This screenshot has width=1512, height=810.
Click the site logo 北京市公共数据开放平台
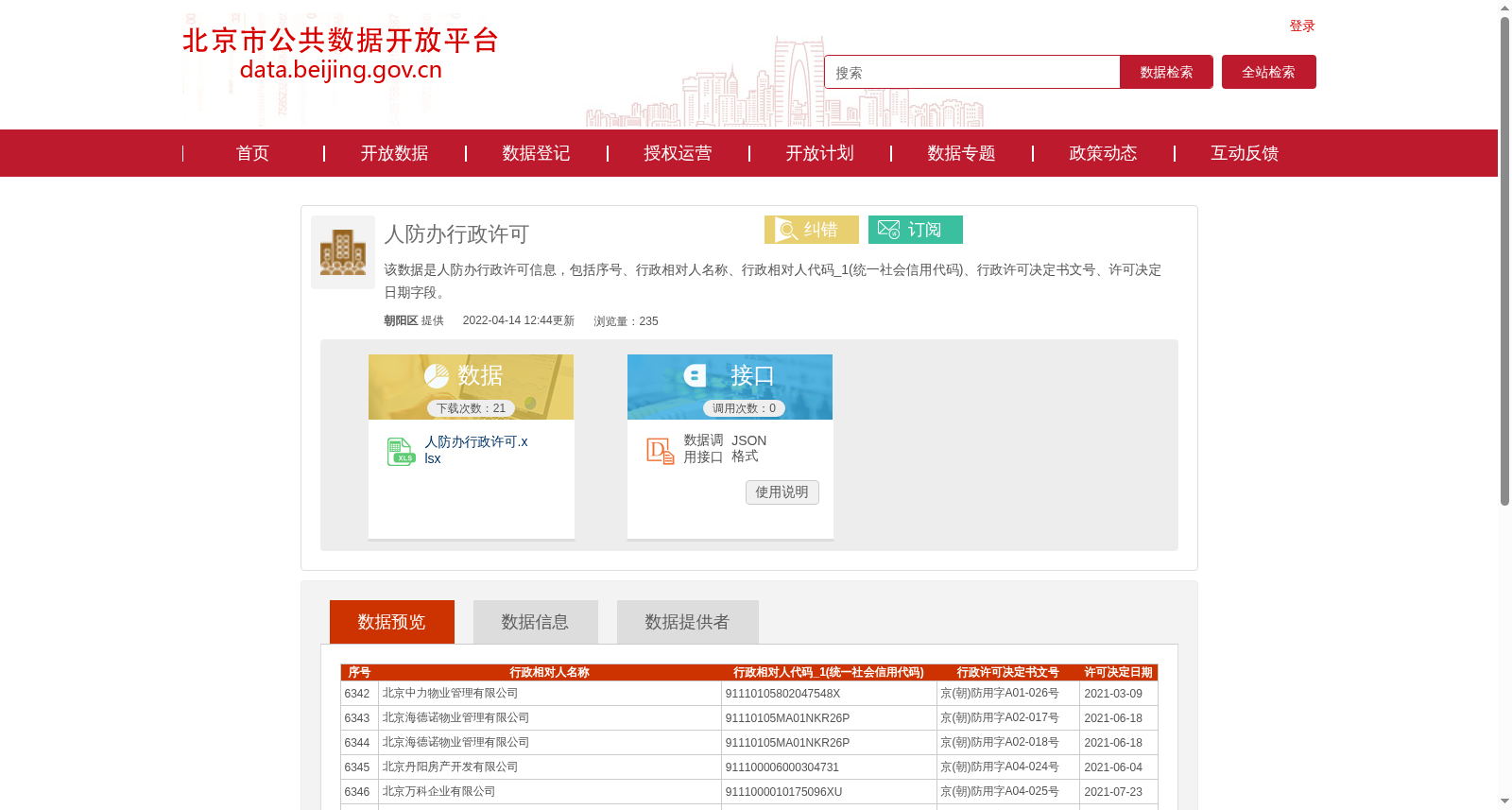pyautogui.click(x=340, y=54)
